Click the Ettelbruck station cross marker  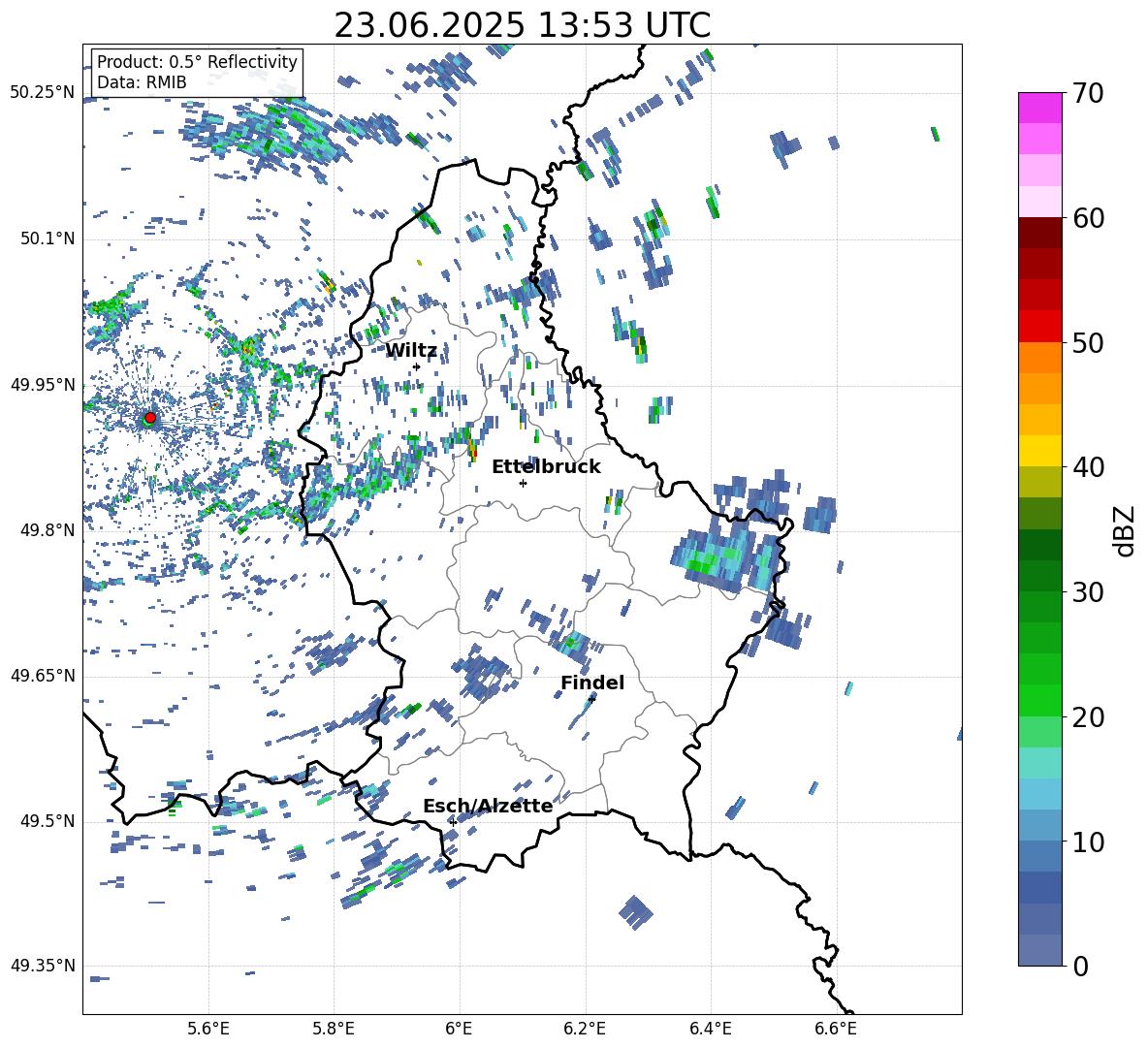(x=523, y=483)
